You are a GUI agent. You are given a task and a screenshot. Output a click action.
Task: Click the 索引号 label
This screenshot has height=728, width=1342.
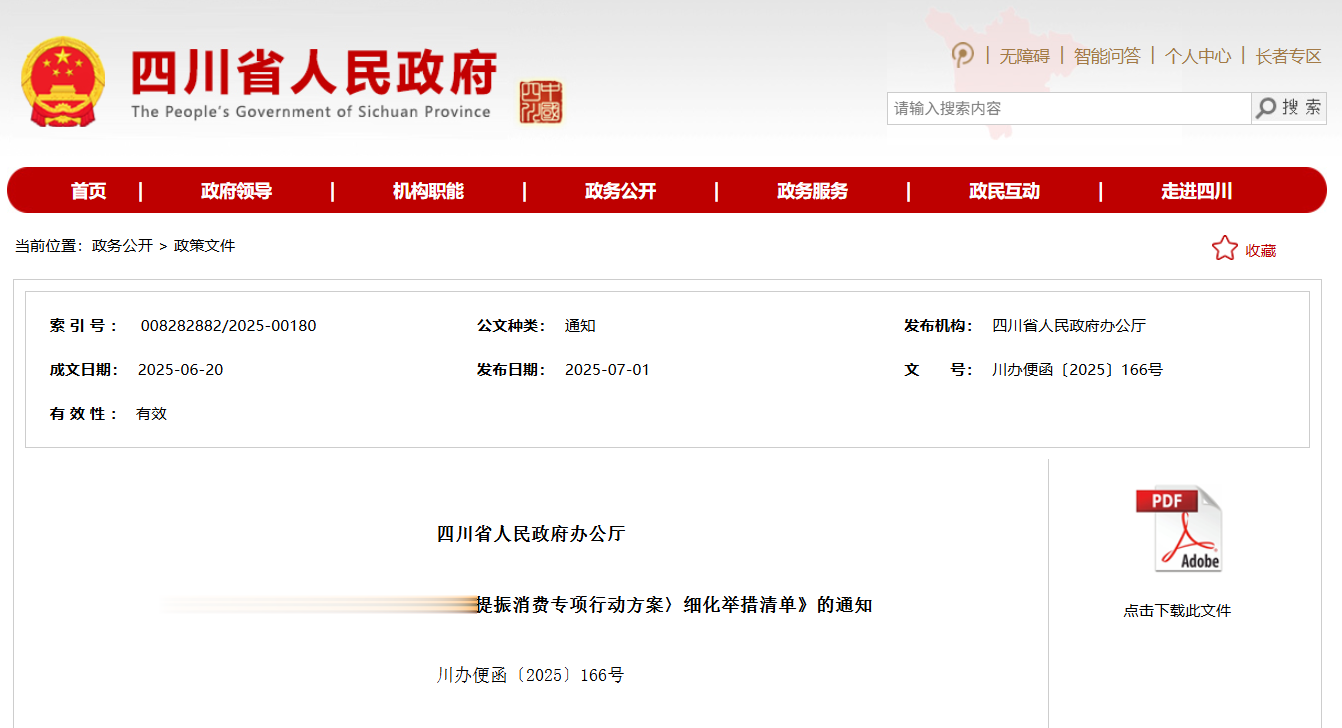tap(84, 326)
